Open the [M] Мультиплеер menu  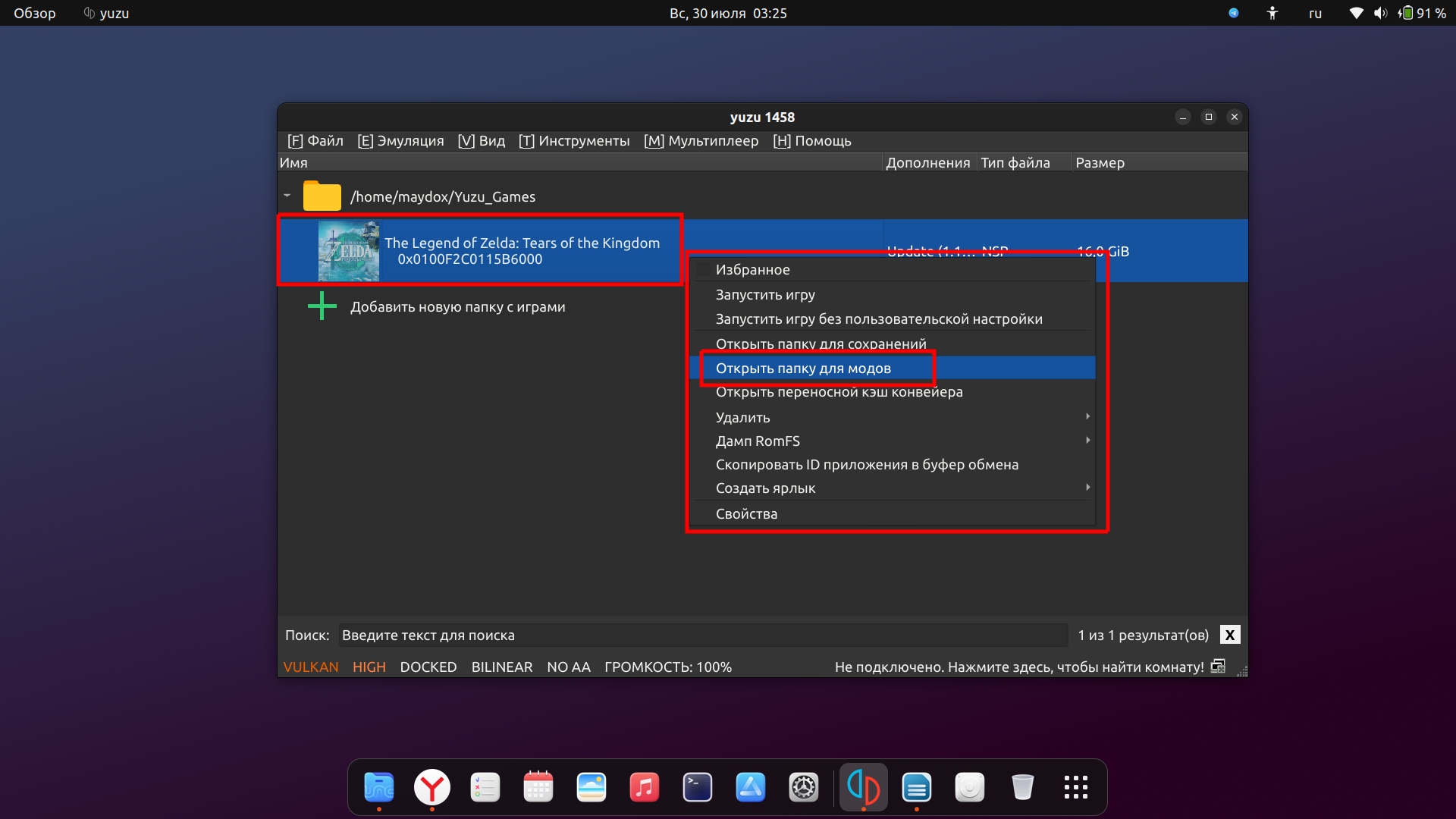pyautogui.click(x=701, y=141)
